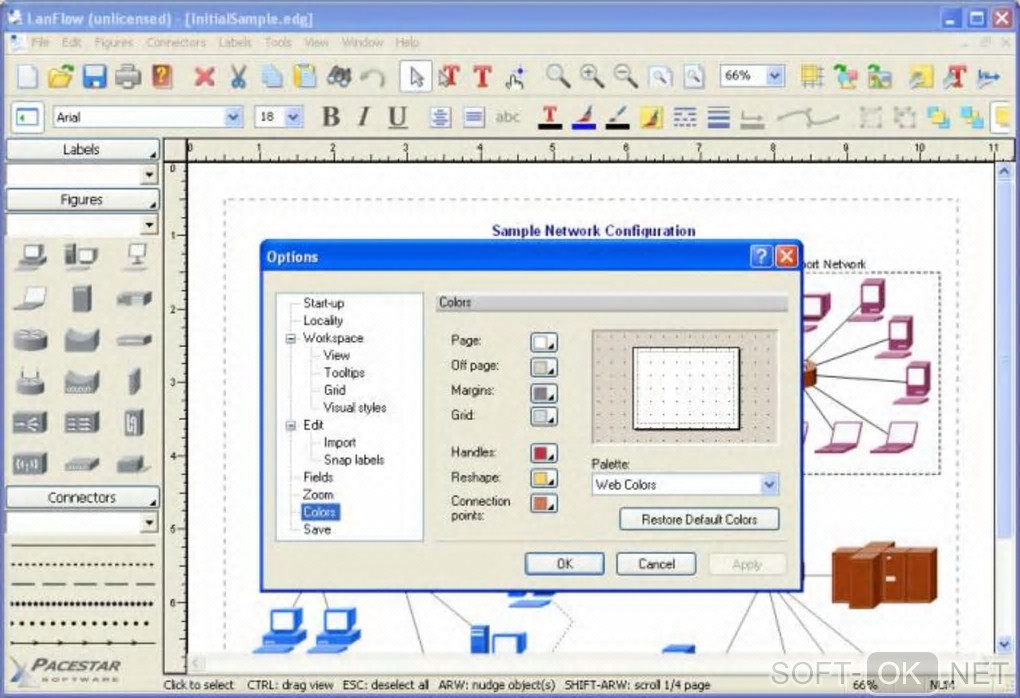Click OK in the Options dialog
The width and height of the screenshot is (1020, 698).
(x=565, y=564)
